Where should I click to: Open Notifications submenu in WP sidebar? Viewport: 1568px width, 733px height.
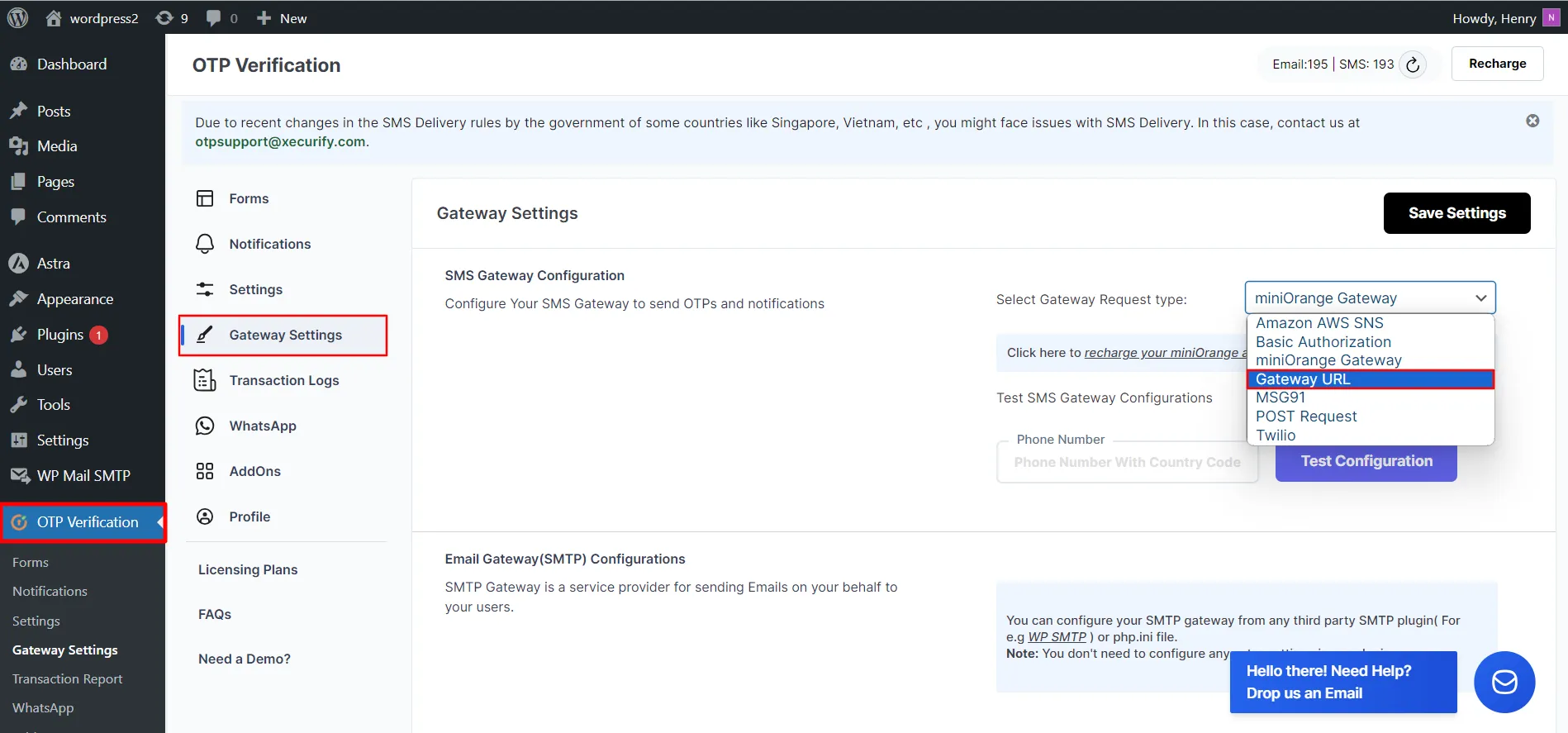click(50, 591)
